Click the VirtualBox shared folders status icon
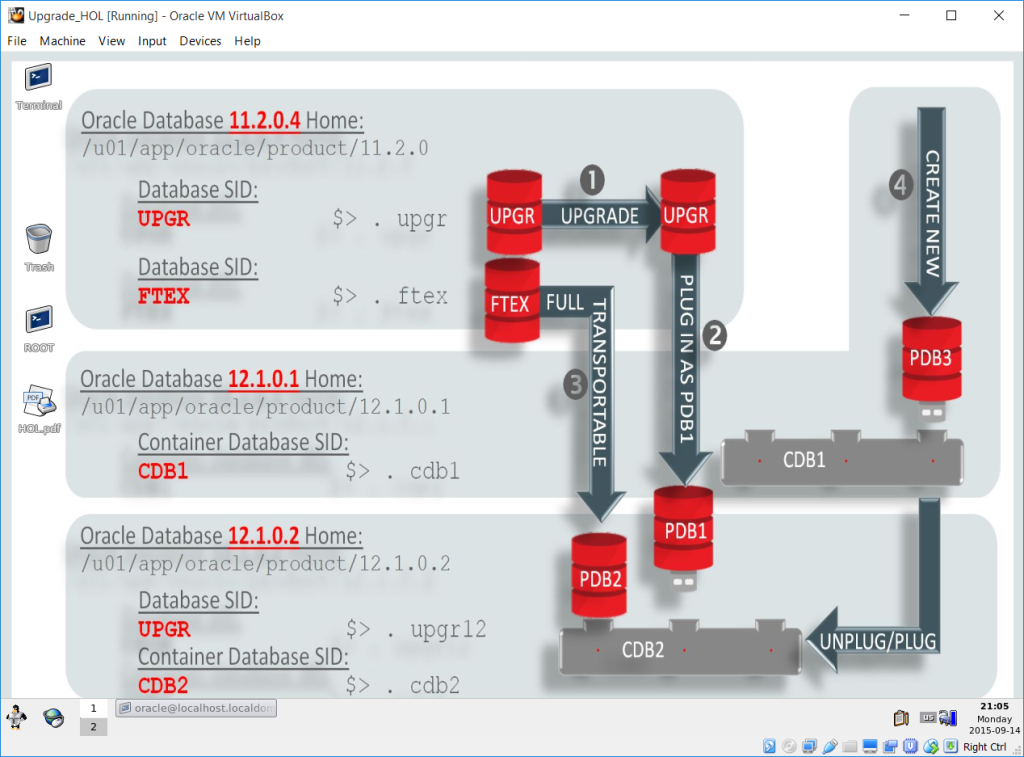The height and width of the screenshot is (757, 1024). click(850, 747)
